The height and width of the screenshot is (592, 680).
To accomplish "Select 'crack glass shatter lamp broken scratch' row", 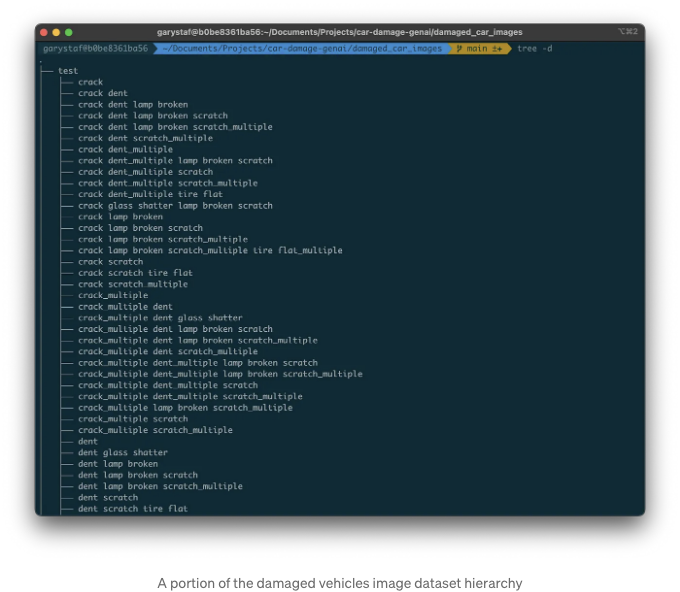I will [175, 206].
